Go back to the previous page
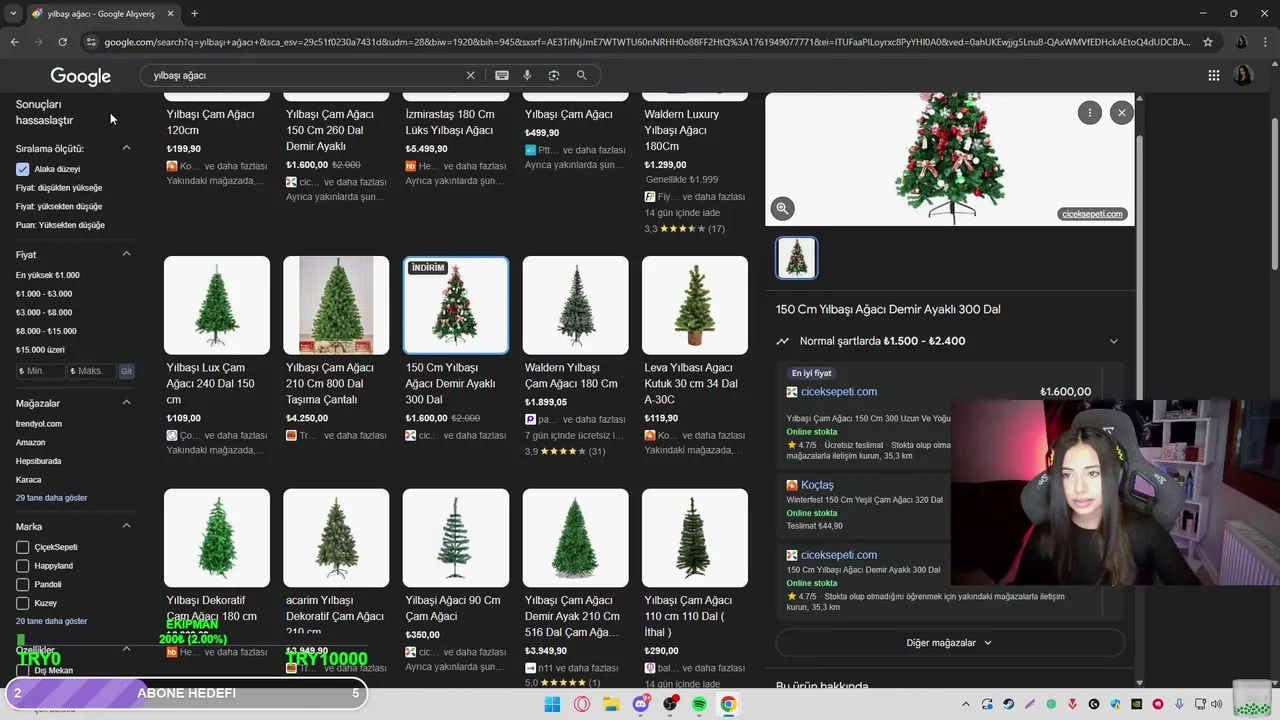Viewport: 1280px width, 720px height. click(x=14, y=42)
